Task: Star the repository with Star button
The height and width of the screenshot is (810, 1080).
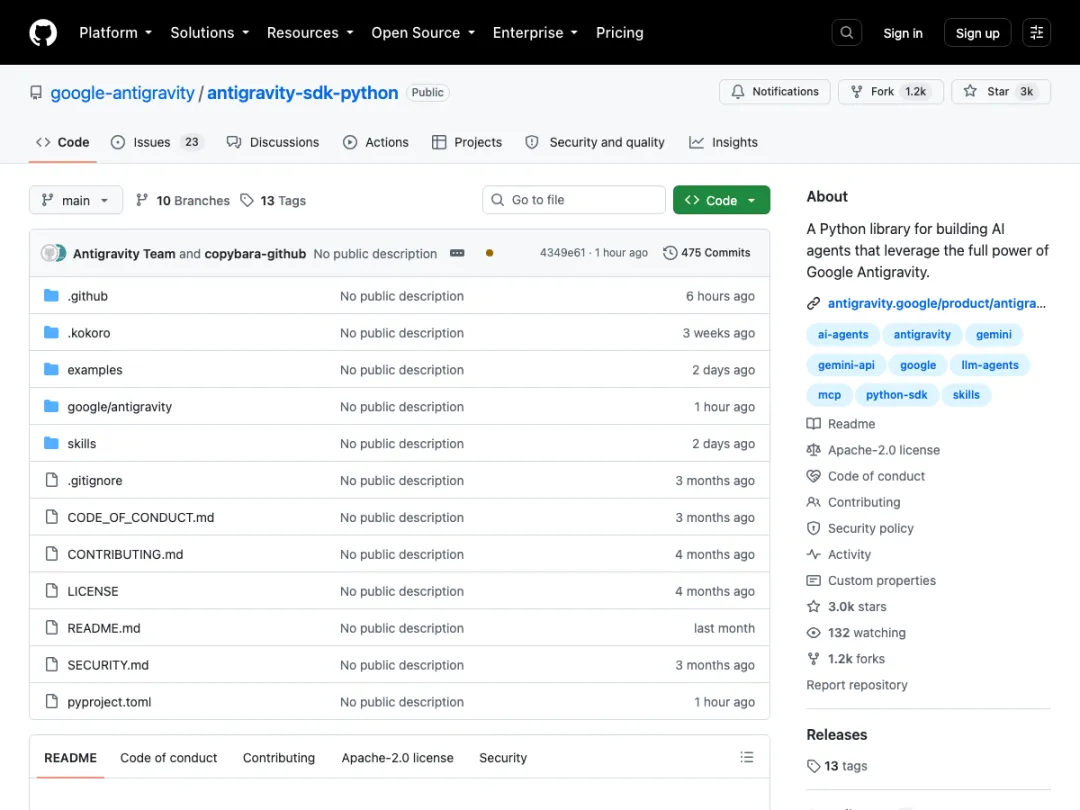Action: (x=1001, y=92)
